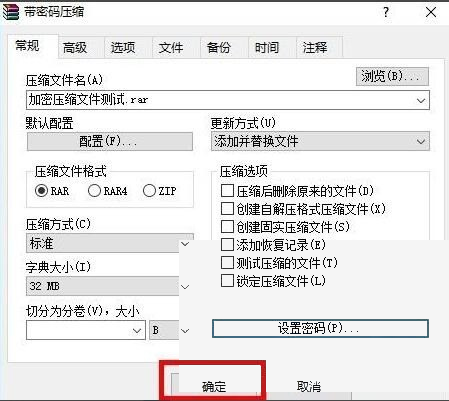Open the volume unit dropdown showing B

pyautogui.click(x=171, y=330)
